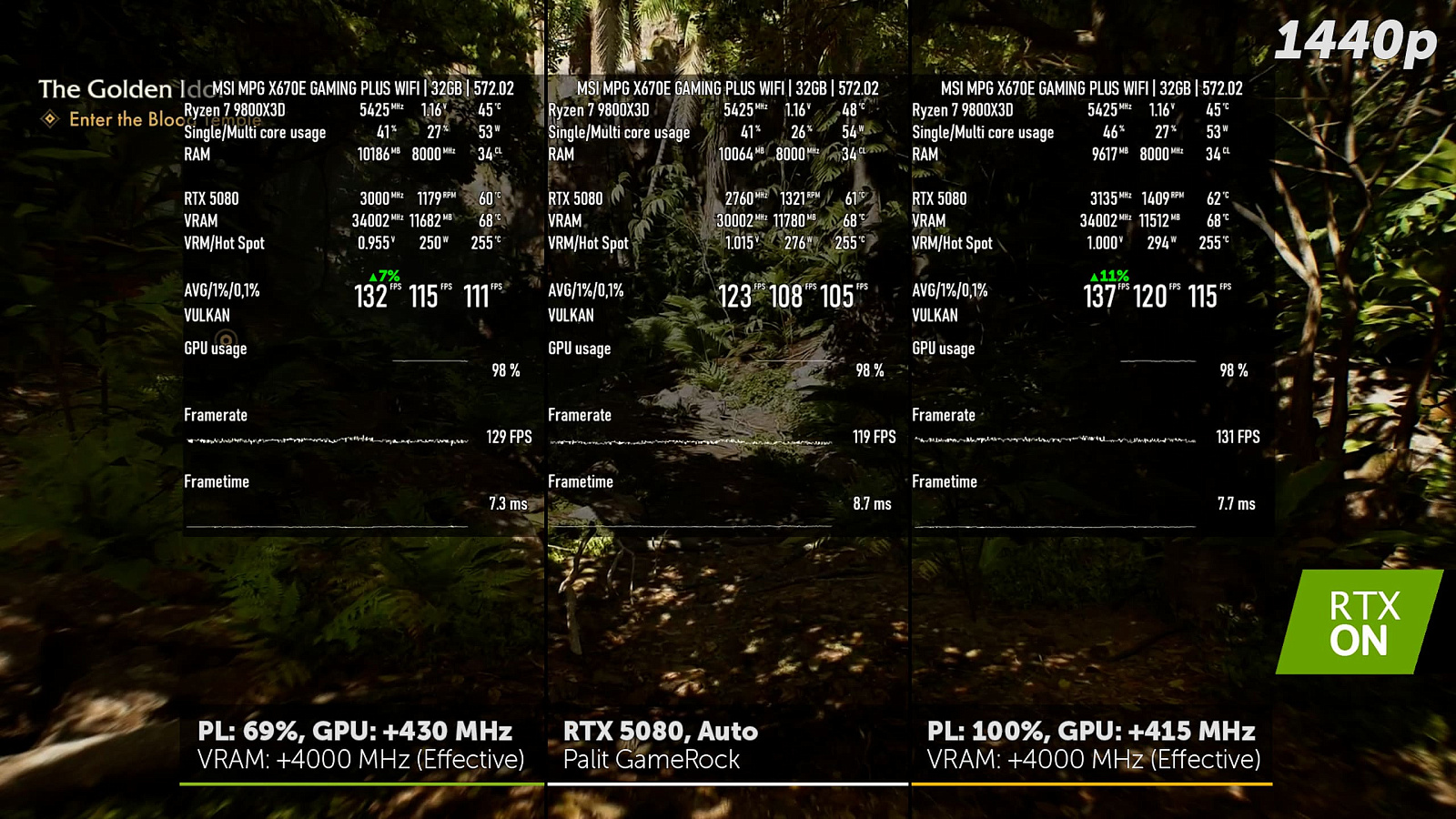Select the 3000 MHz GPU clock value
This screenshot has width=1456, height=819.
click(x=381, y=198)
